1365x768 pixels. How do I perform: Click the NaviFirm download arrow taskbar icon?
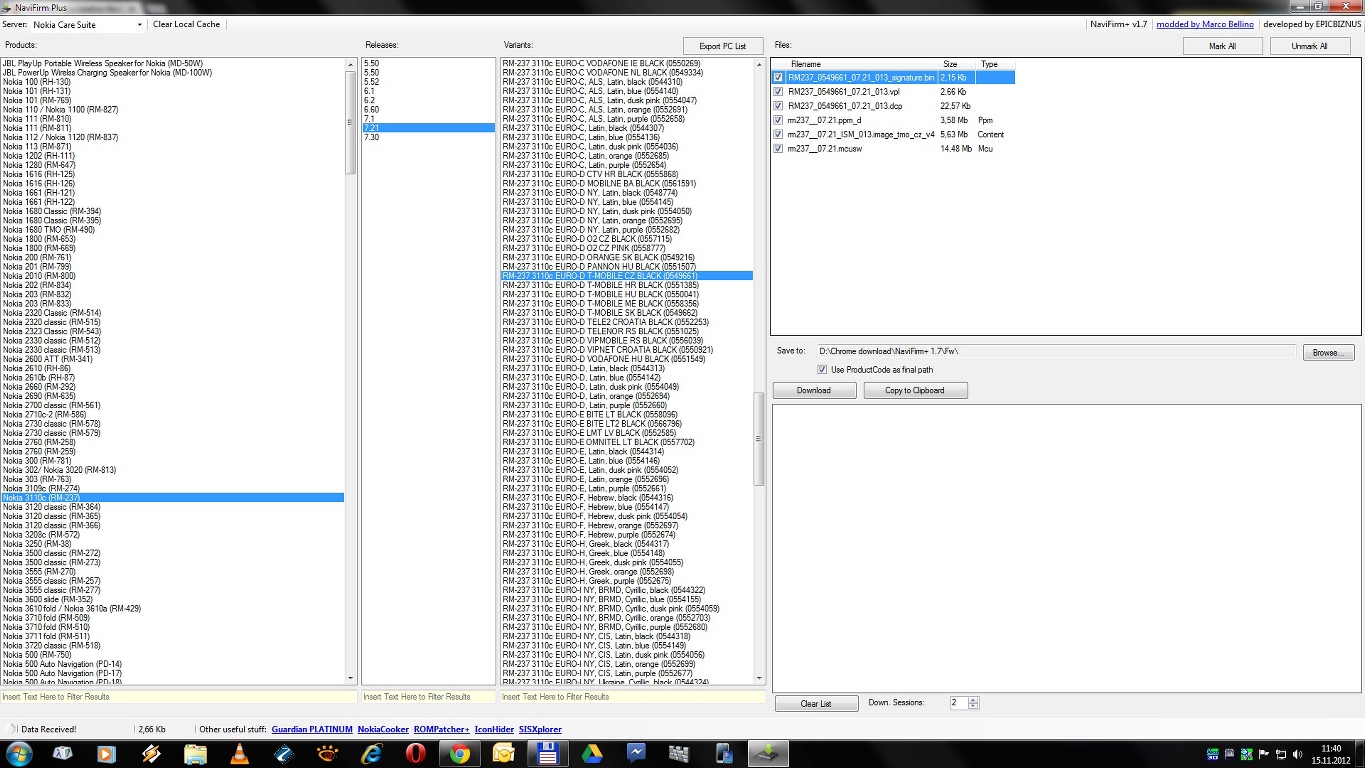[768, 754]
